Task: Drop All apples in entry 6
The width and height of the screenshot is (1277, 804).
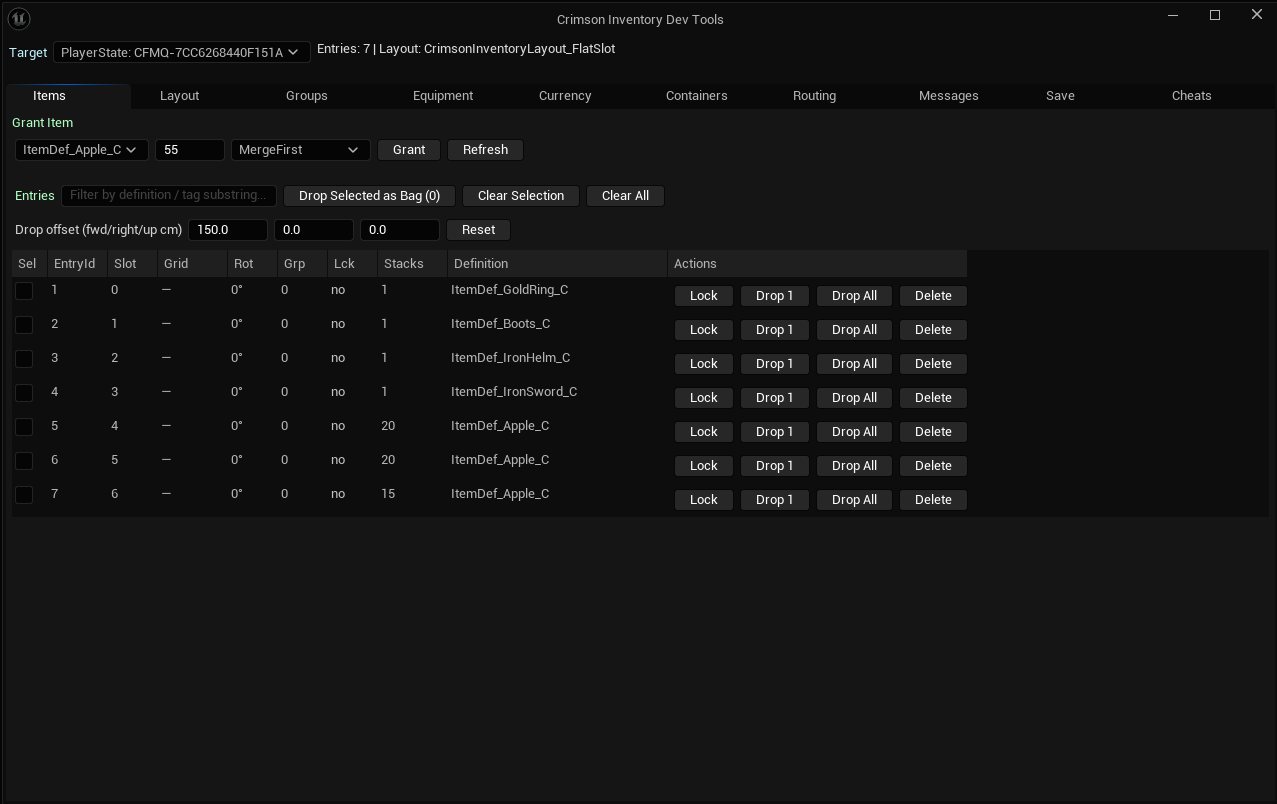Action: (x=854, y=466)
